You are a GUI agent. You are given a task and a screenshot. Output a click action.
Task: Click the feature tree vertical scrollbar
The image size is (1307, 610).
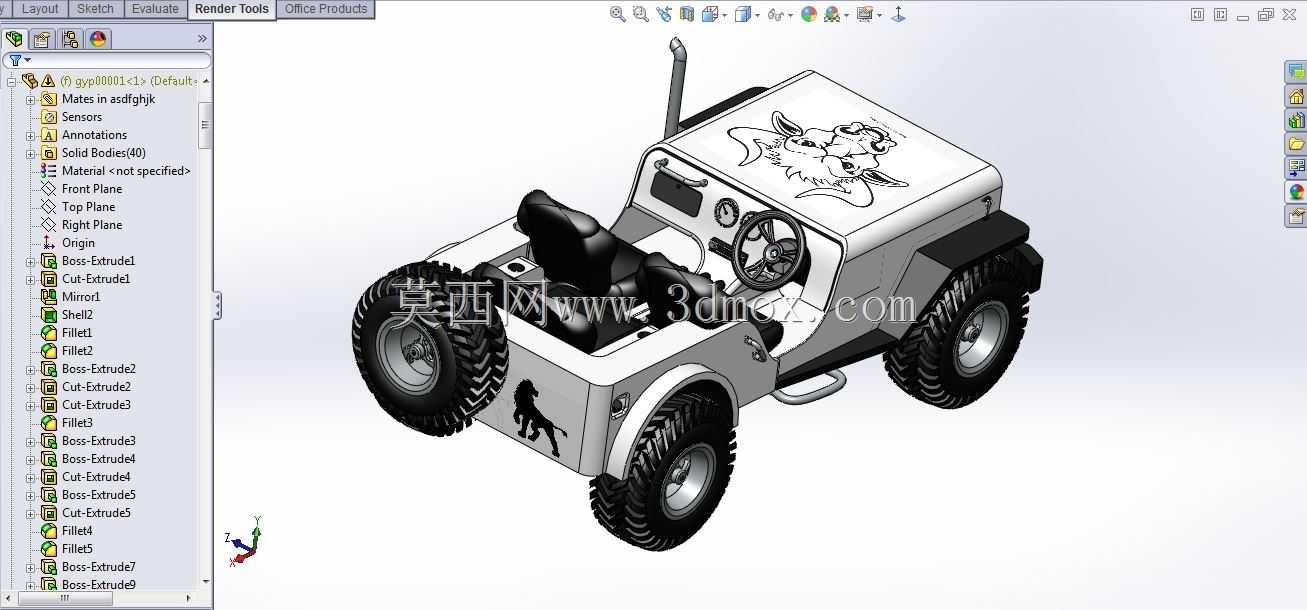[205, 125]
